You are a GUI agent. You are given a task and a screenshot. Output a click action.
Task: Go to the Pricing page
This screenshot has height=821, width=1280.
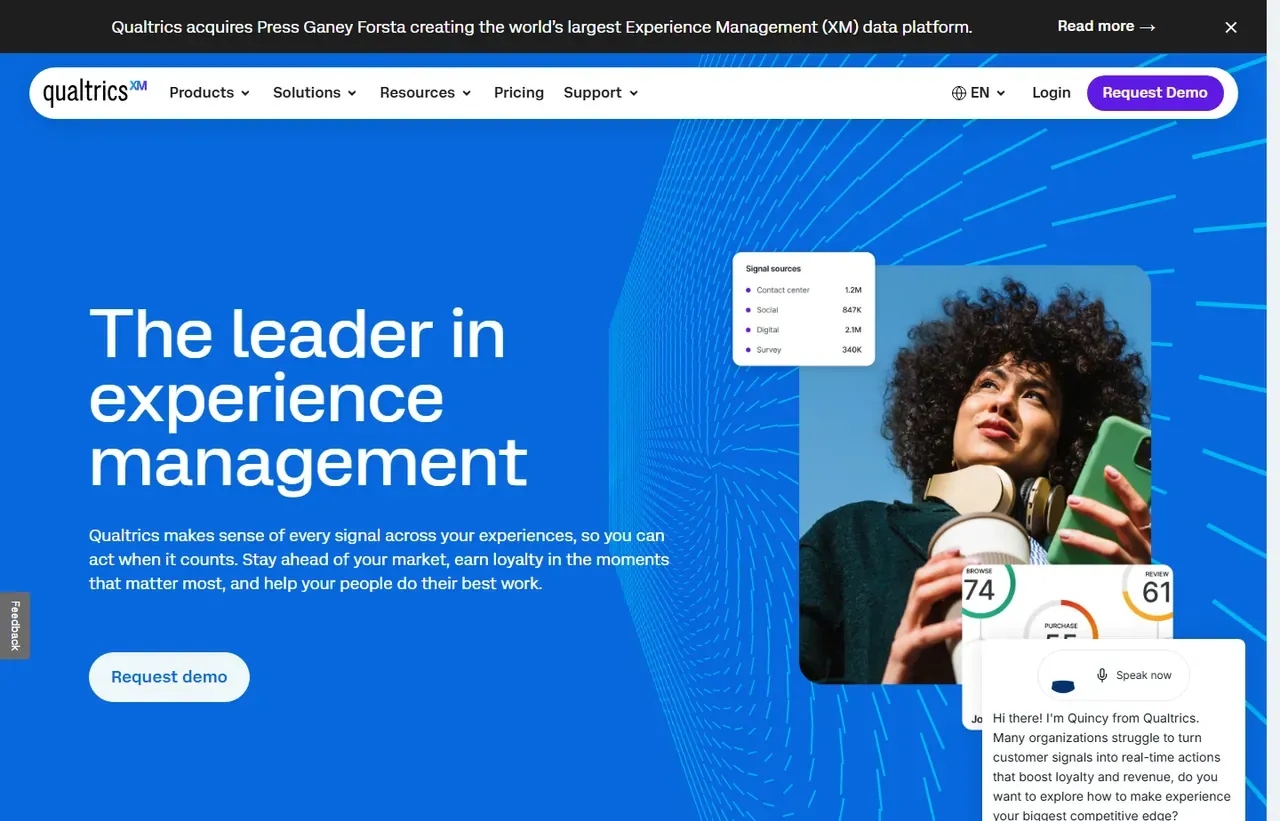[x=519, y=92]
